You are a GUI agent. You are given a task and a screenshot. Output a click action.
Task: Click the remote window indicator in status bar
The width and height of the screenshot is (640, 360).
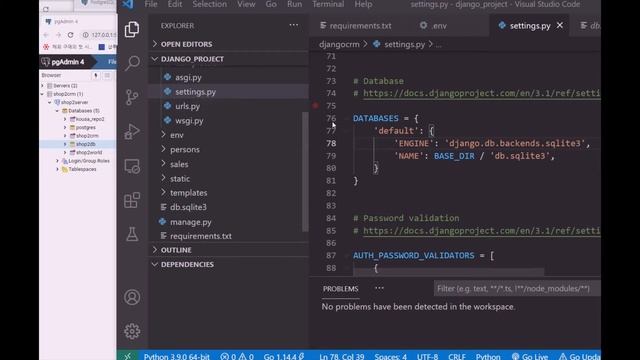point(127,356)
